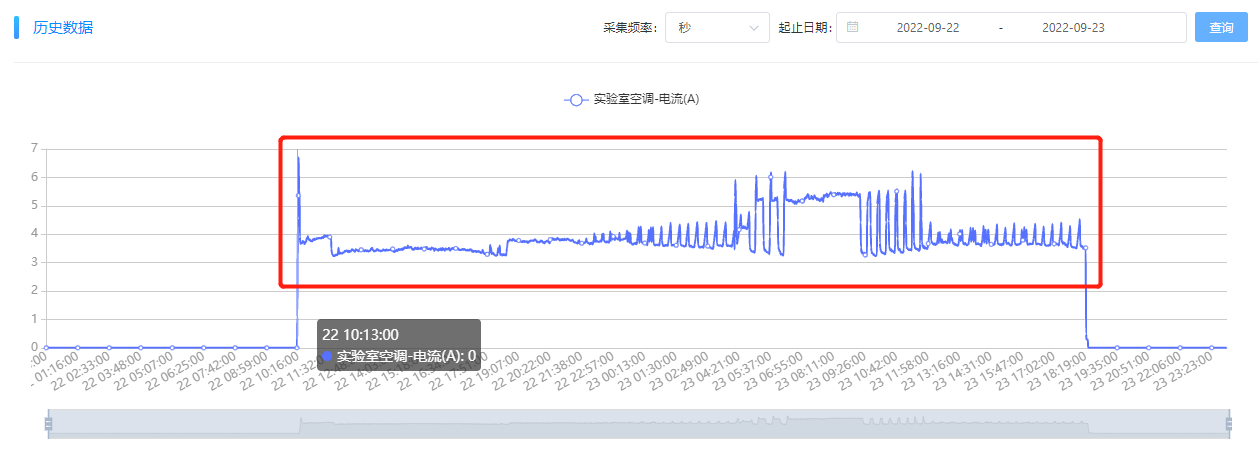1259x464 pixels.
Task: Click the legend circle marker icon
Action: pos(575,100)
